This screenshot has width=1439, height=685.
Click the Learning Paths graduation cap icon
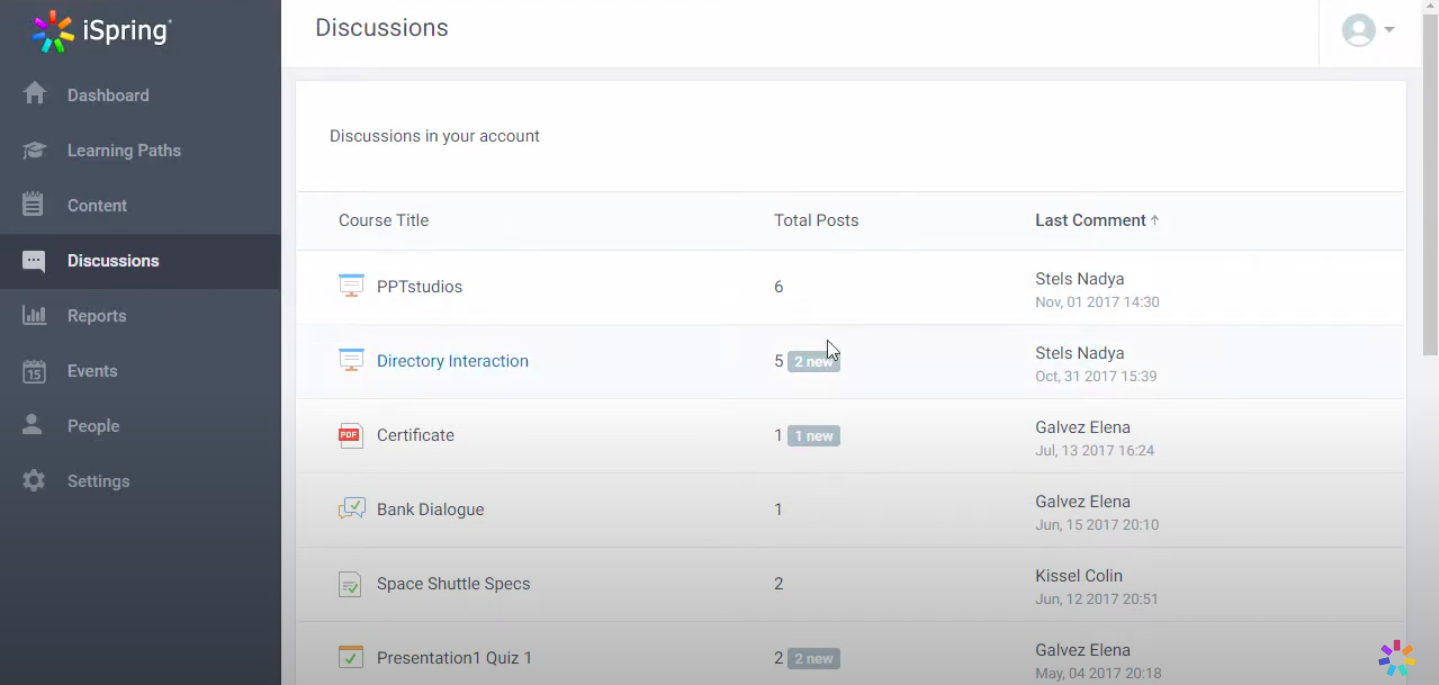coord(34,150)
